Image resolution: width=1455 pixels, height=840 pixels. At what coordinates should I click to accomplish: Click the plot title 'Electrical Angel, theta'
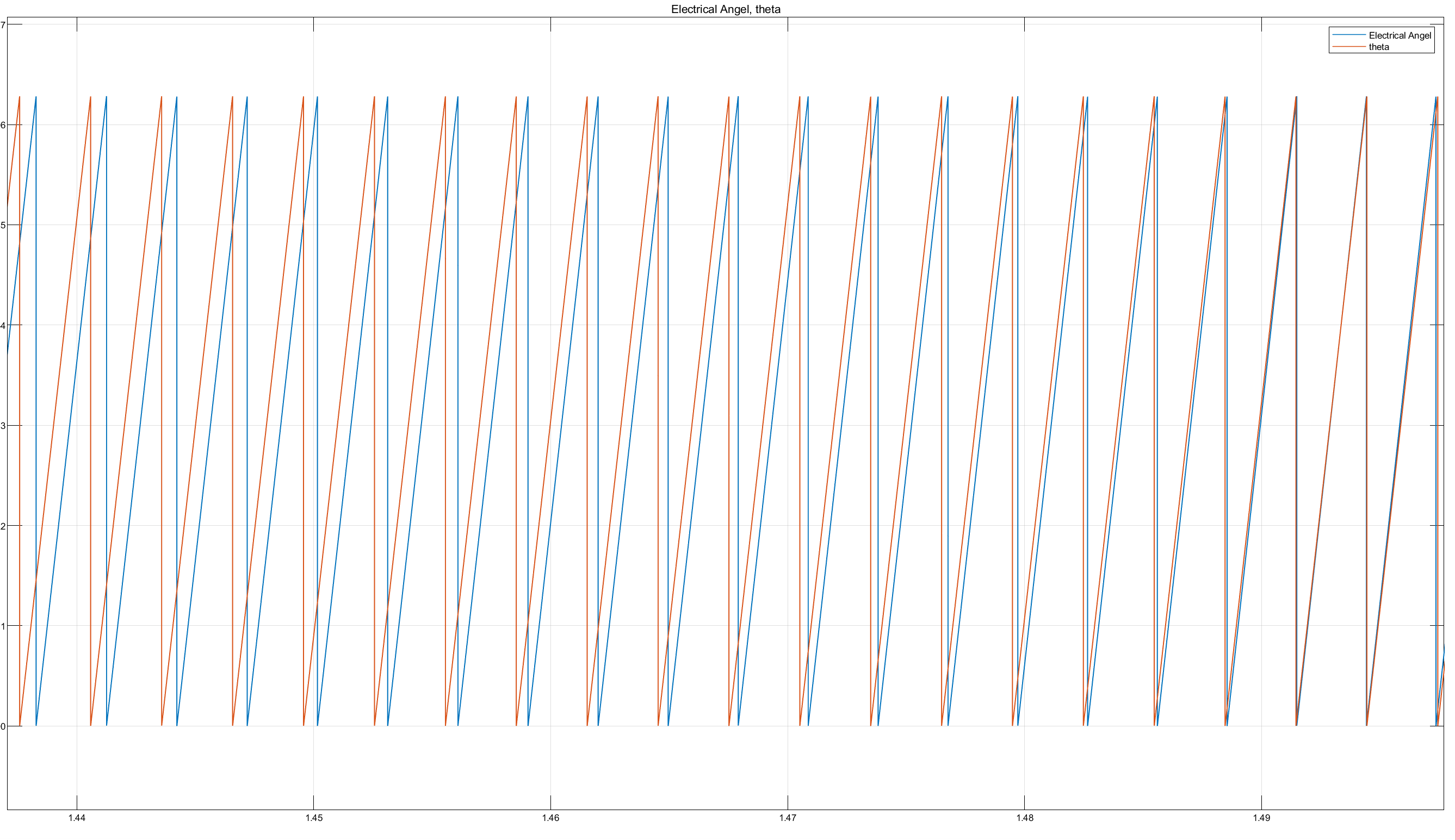pyautogui.click(x=726, y=9)
